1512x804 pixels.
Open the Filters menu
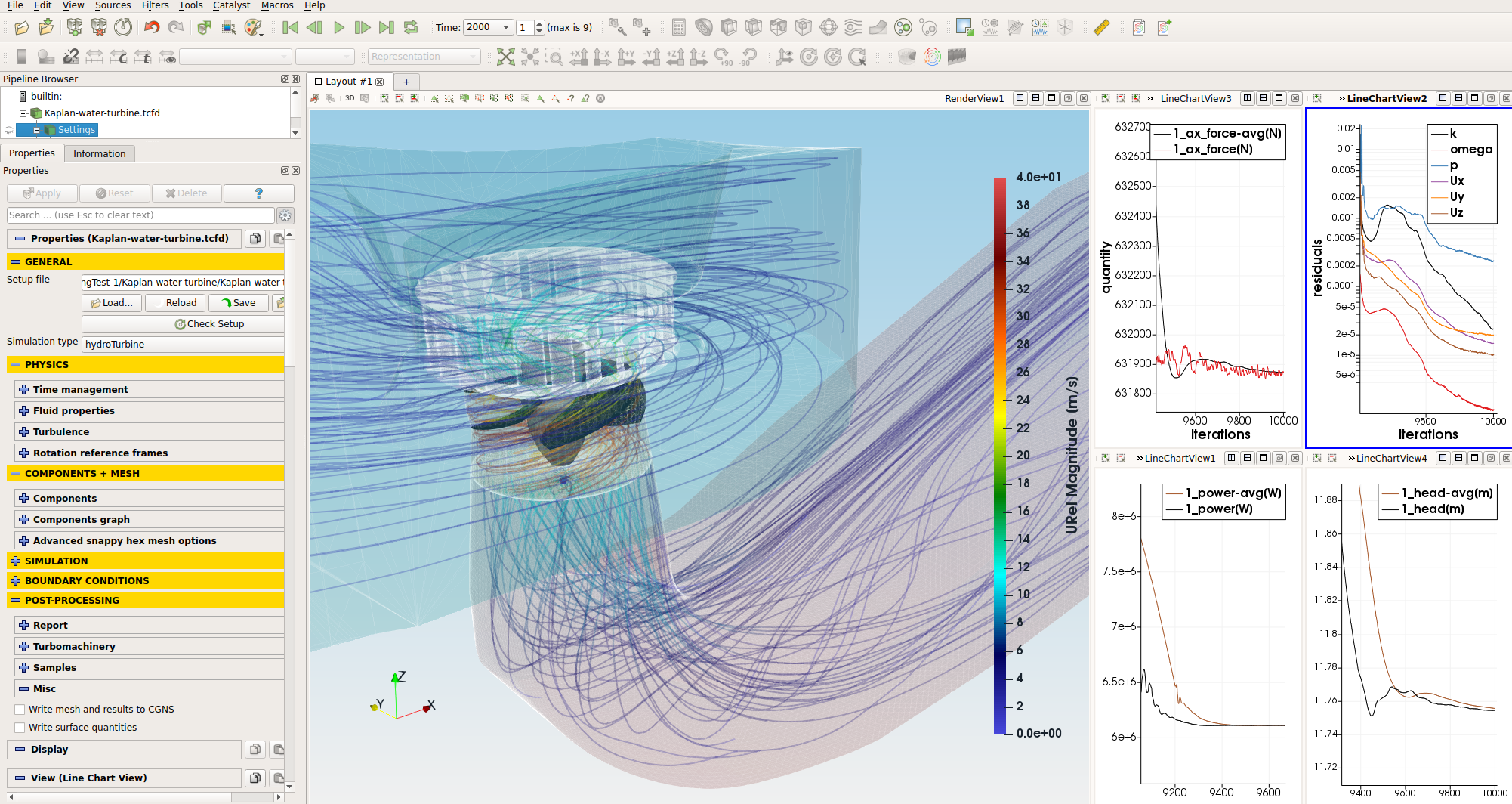pos(155,5)
